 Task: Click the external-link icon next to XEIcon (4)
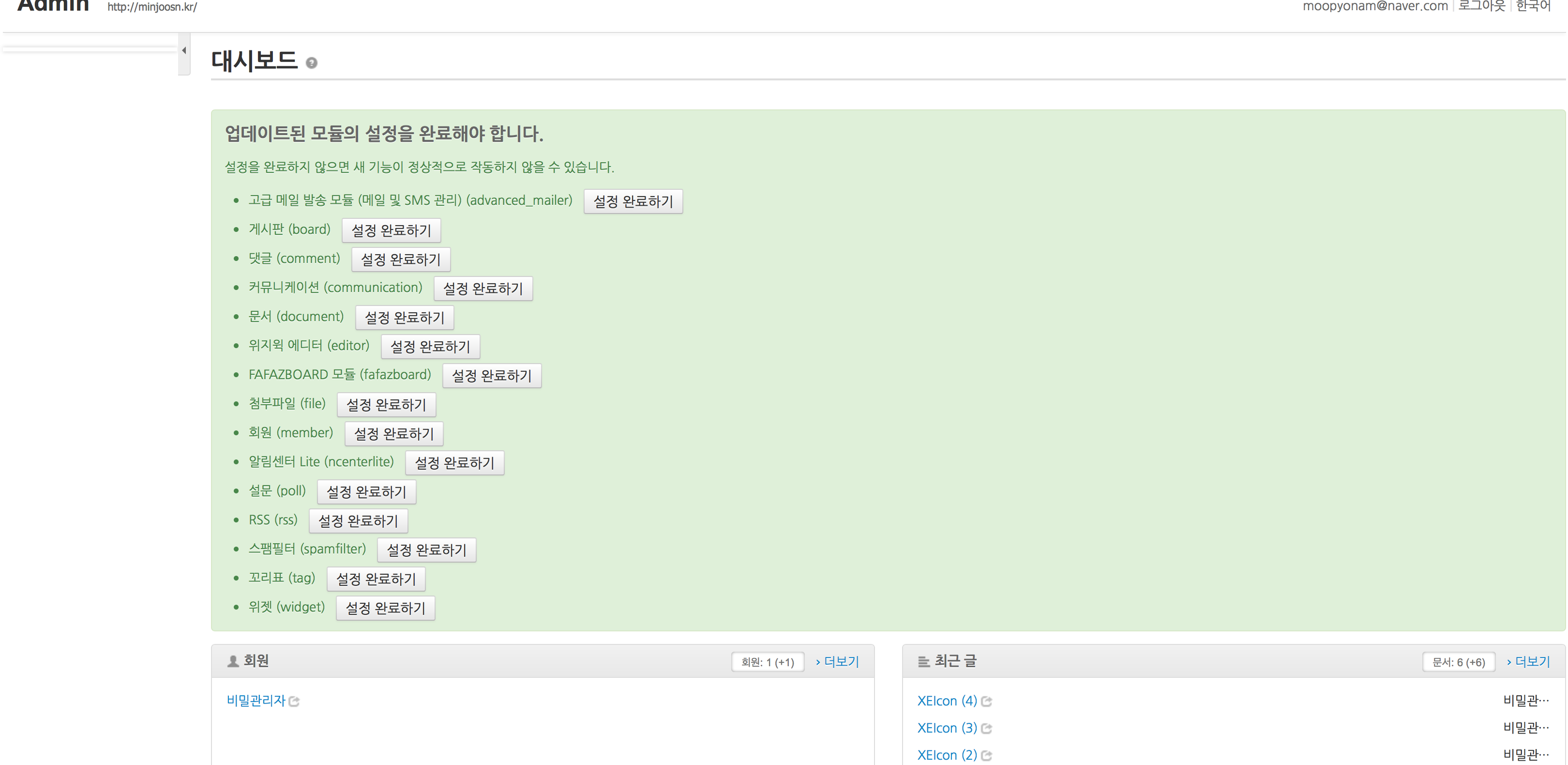tap(987, 701)
